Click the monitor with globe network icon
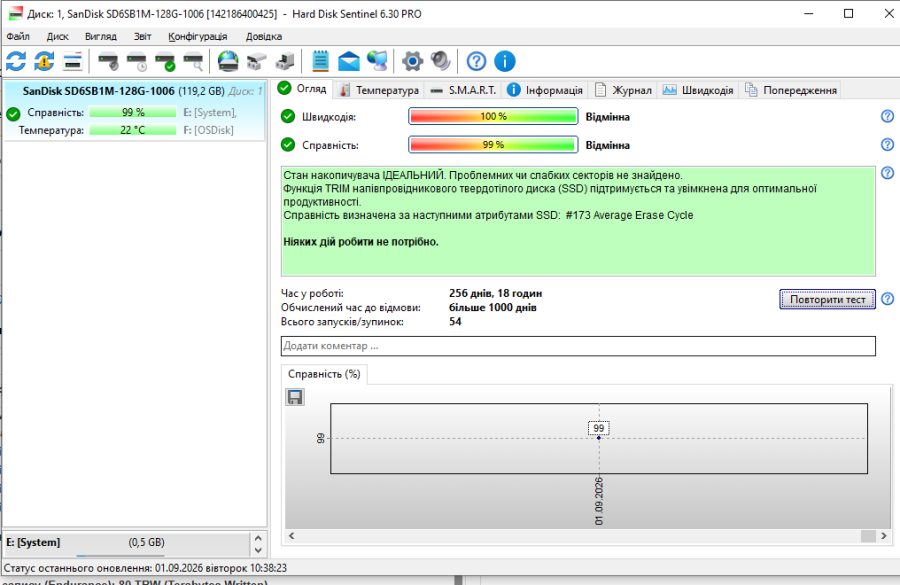Viewport: 900px width, 585px height. click(x=377, y=61)
